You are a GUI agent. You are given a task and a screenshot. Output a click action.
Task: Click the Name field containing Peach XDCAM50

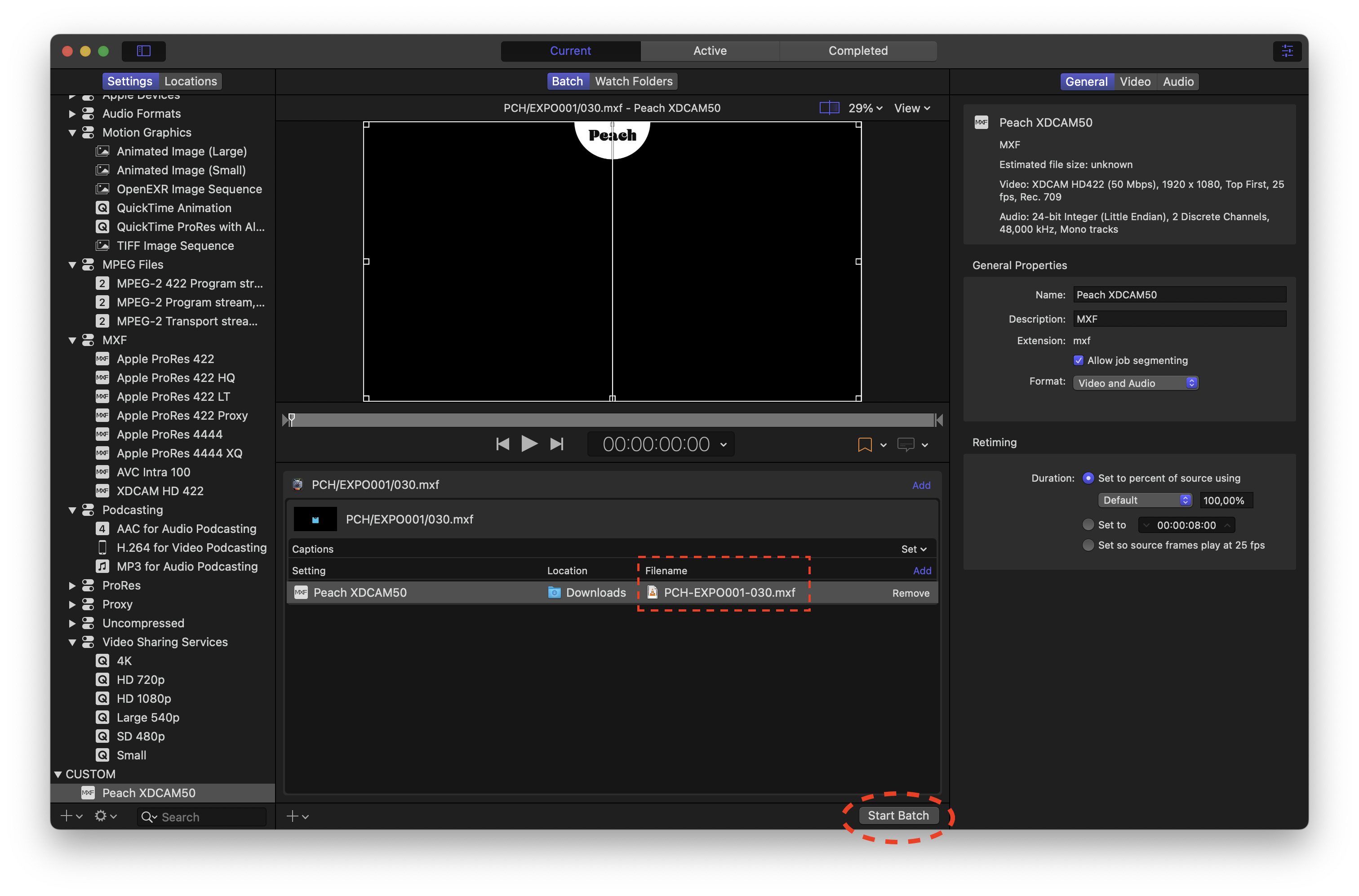(x=1179, y=295)
